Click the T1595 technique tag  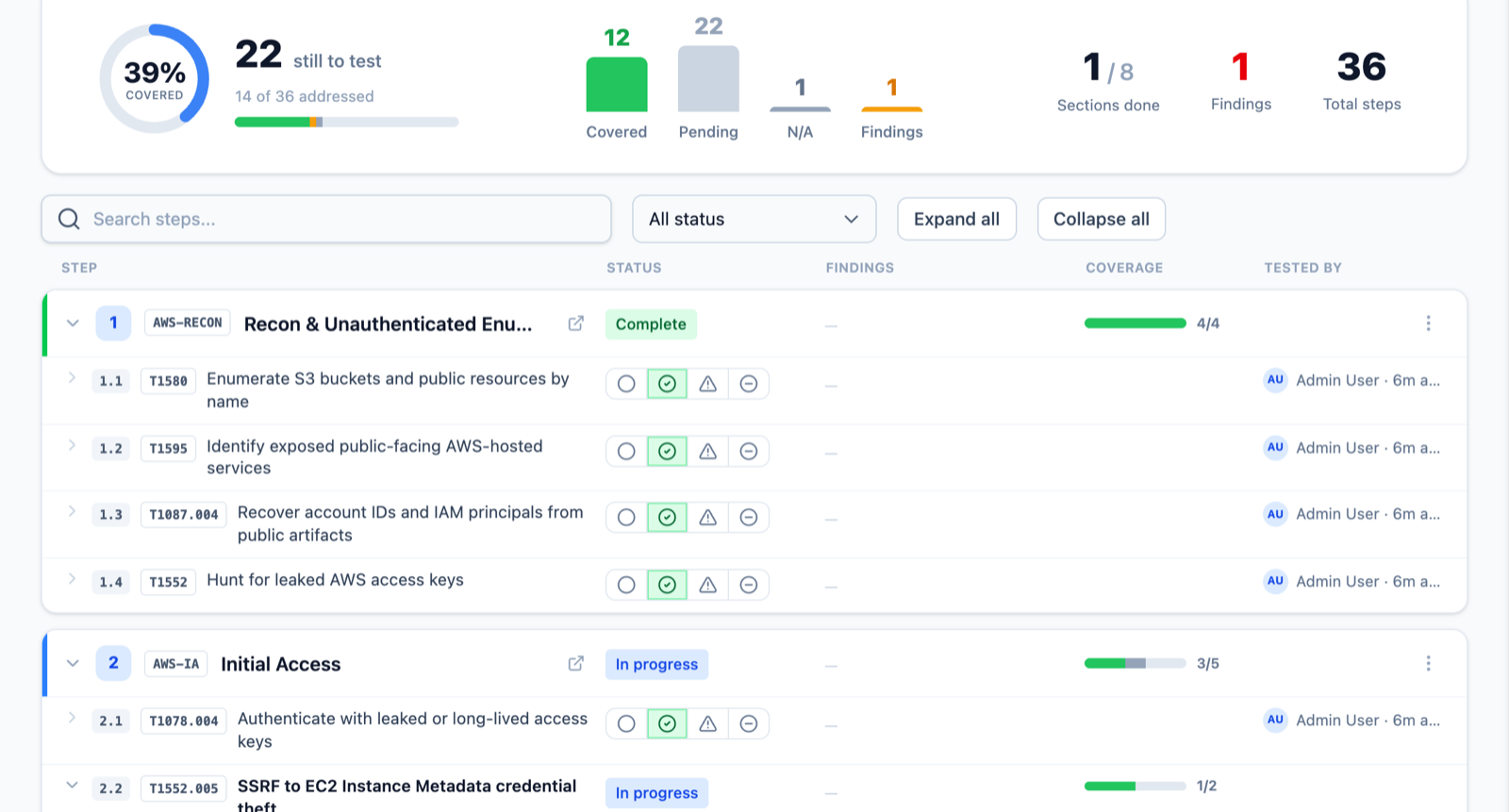(169, 449)
